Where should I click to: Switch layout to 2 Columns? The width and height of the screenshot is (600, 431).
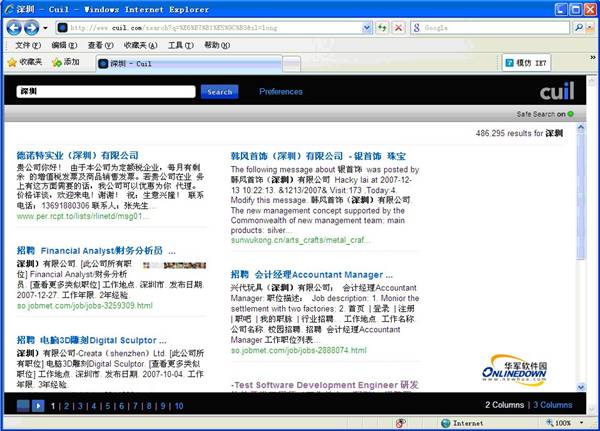coord(504,405)
